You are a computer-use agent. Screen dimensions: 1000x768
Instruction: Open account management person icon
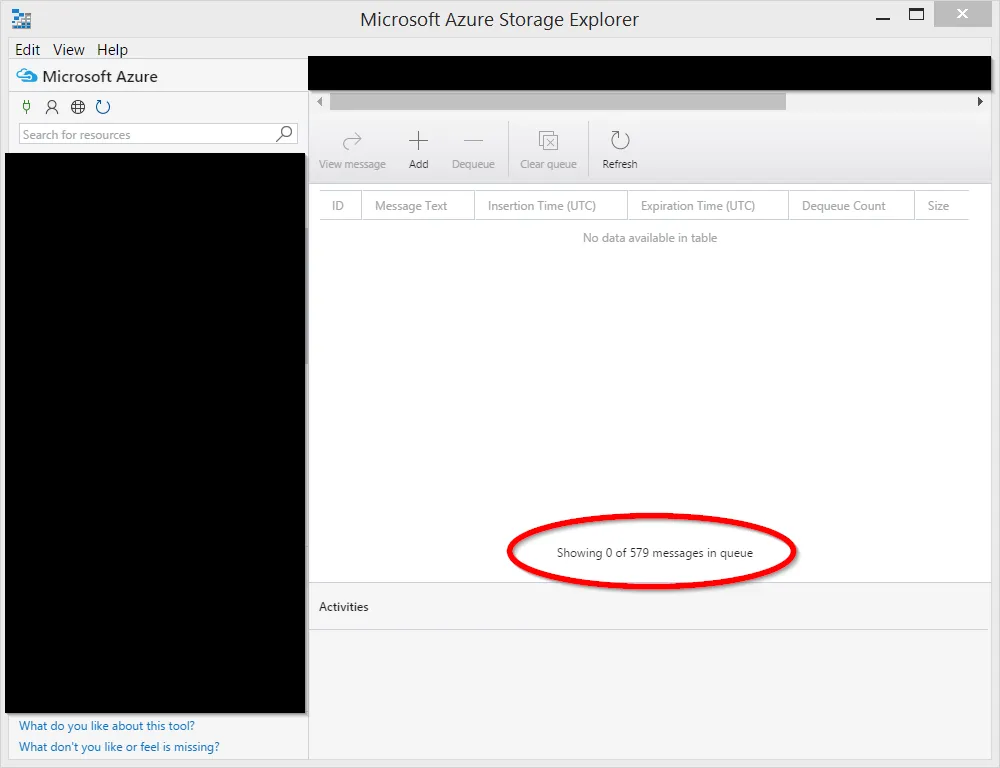[52, 107]
